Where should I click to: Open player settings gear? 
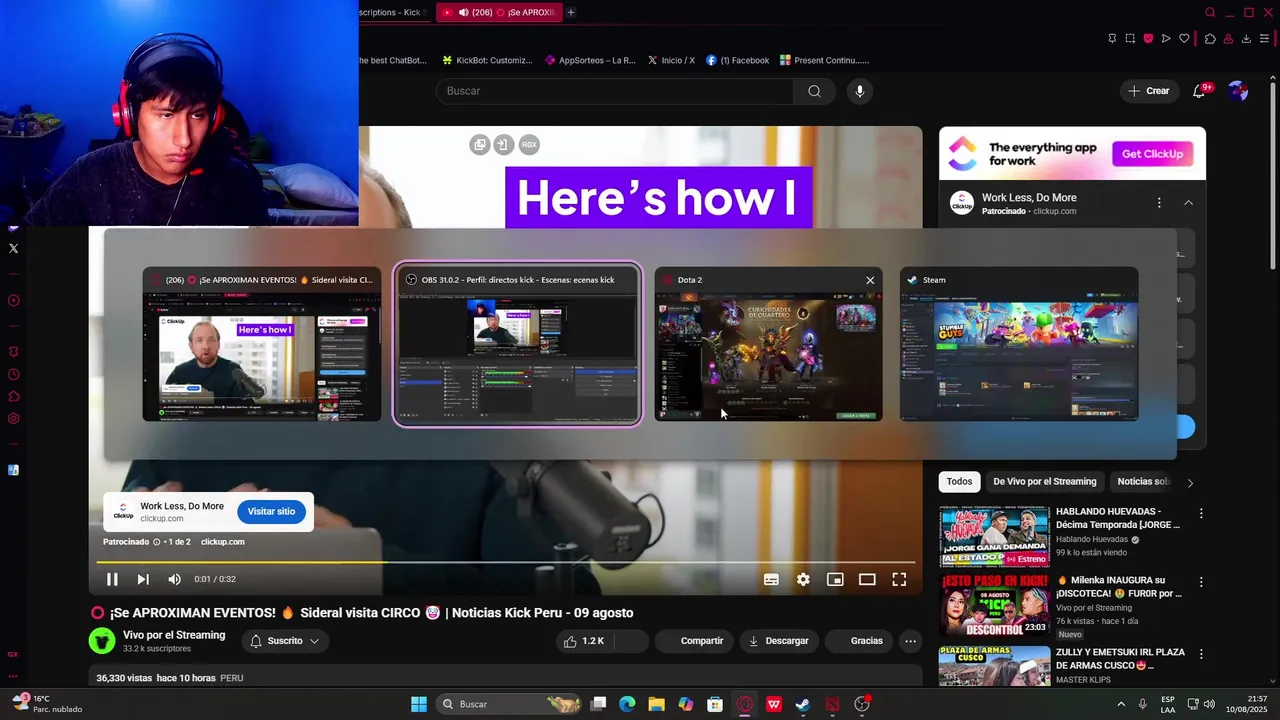(x=803, y=579)
